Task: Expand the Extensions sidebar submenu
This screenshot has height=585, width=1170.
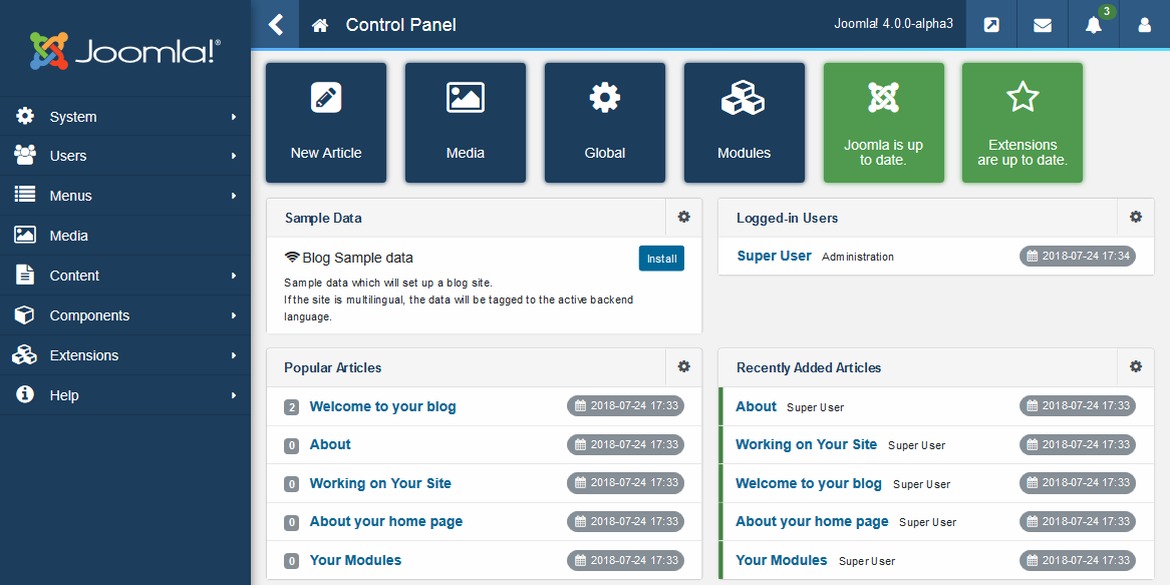Action: 125,356
